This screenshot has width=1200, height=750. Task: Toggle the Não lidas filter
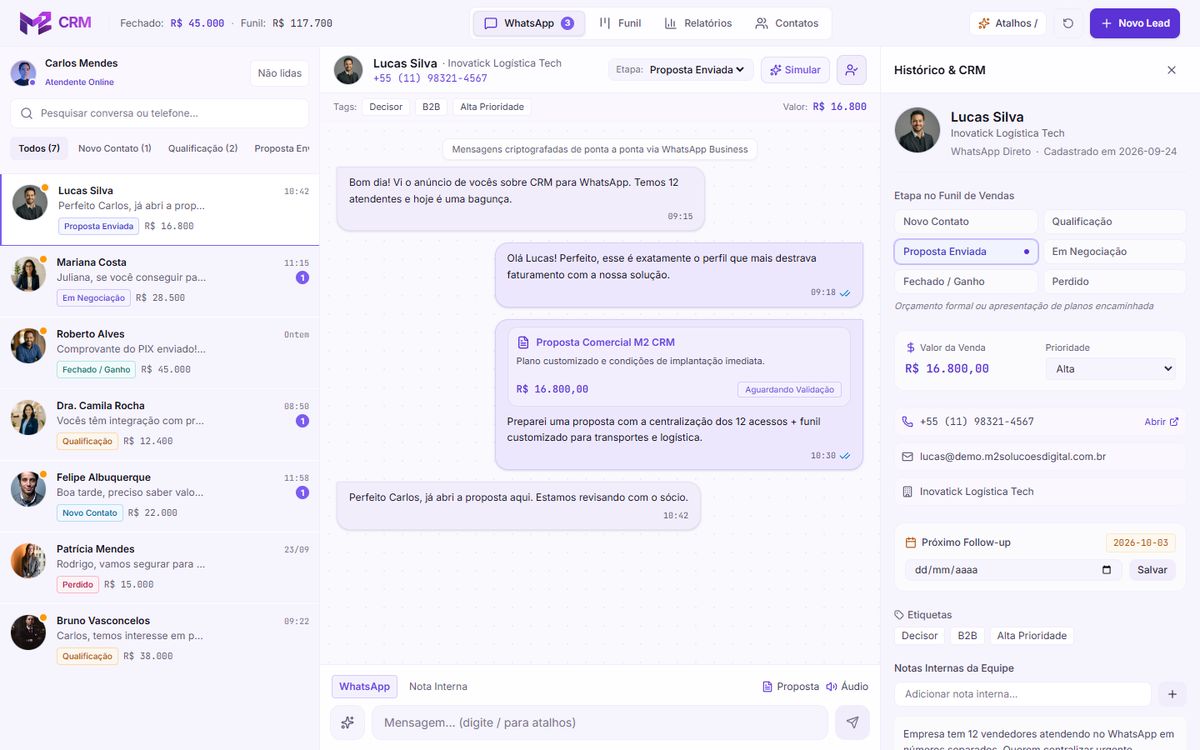click(x=280, y=73)
